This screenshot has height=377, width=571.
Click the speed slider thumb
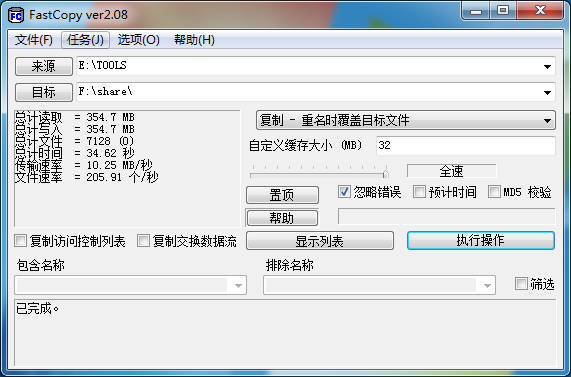point(386,174)
